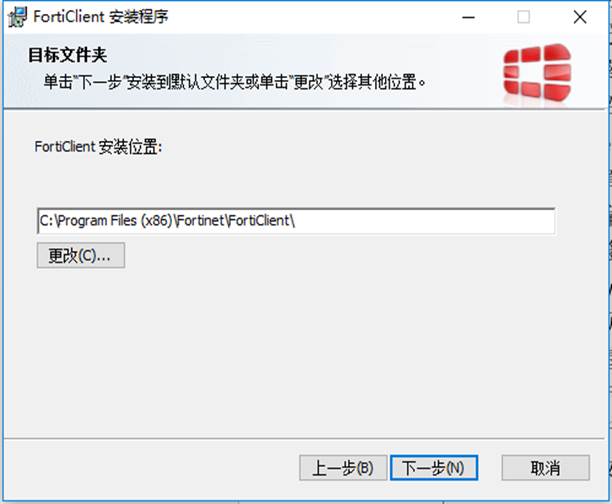The image size is (612, 504).
Task: Continue with the 下一步(N) button
Action: point(434,468)
